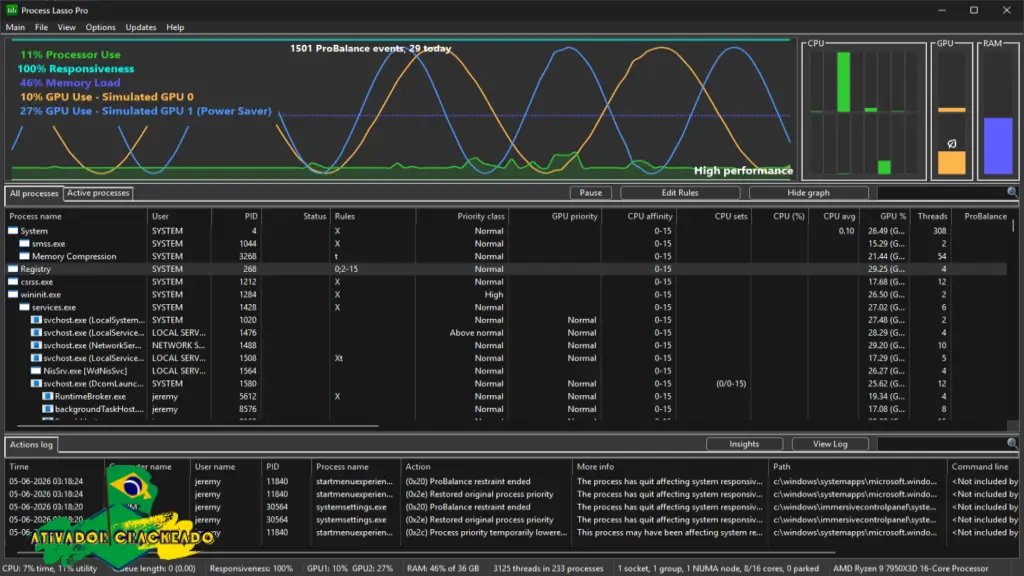Click the 0;2-15 rule for Registry
Image resolution: width=1024 pixels, height=576 pixels.
[347, 268]
